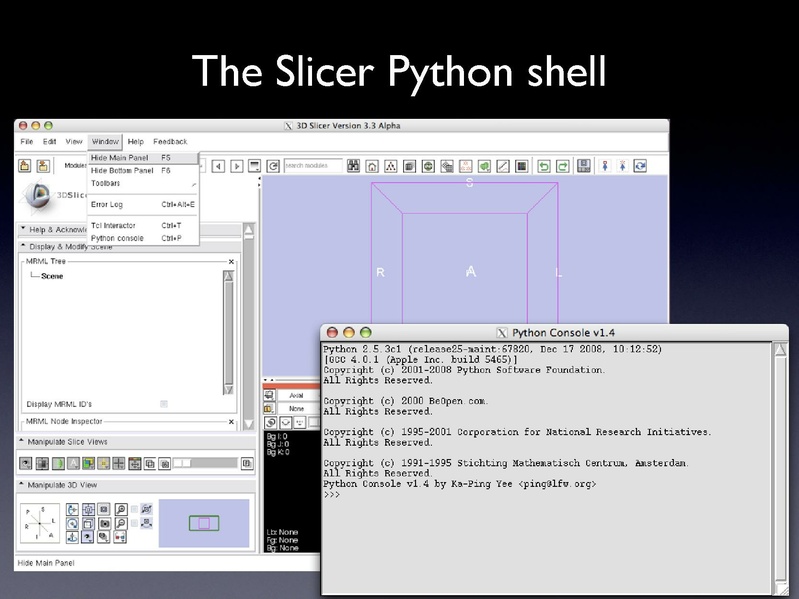This screenshot has height=599, width=799.
Task: Open the File menu
Action: pyautogui.click(x=26, y=142)
